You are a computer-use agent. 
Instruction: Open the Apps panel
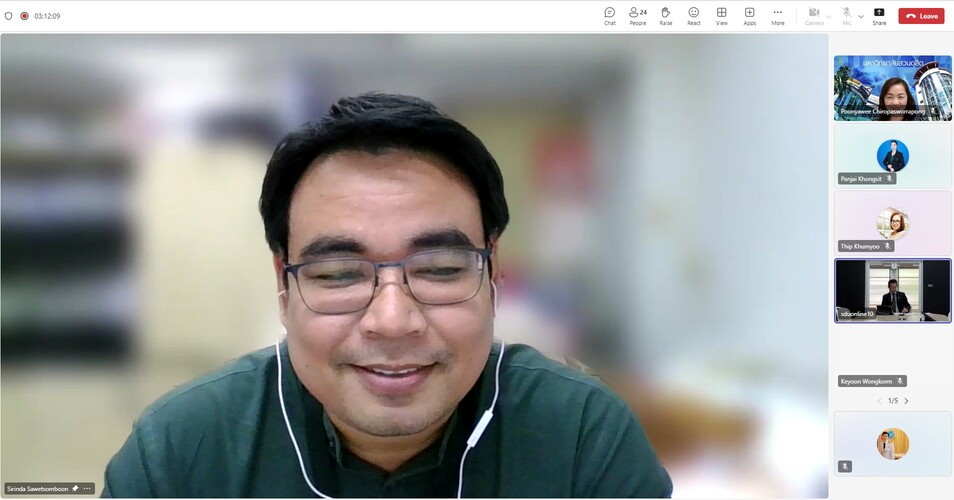click(749, 15)
